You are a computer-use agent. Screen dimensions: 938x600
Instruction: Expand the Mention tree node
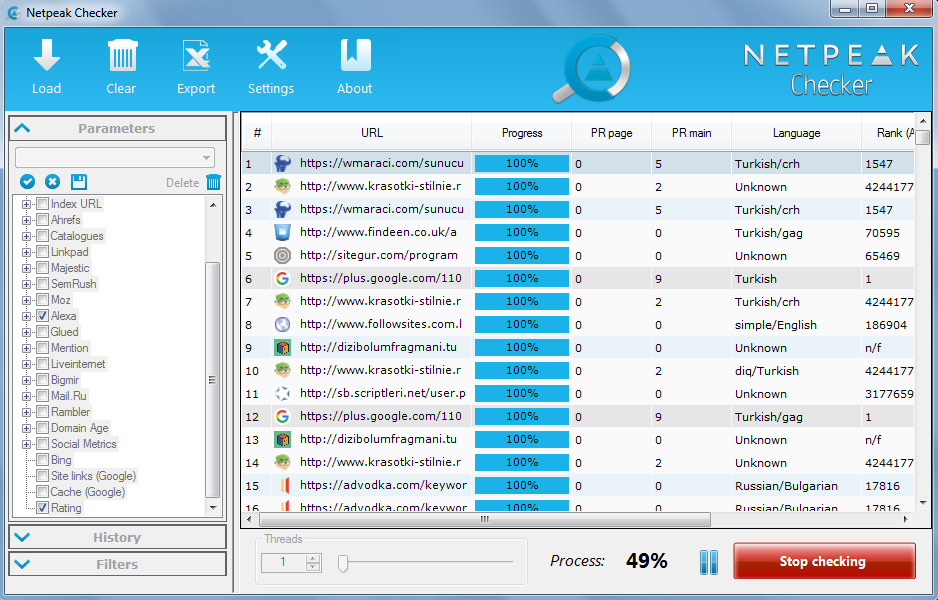click(x=26, y=348)
